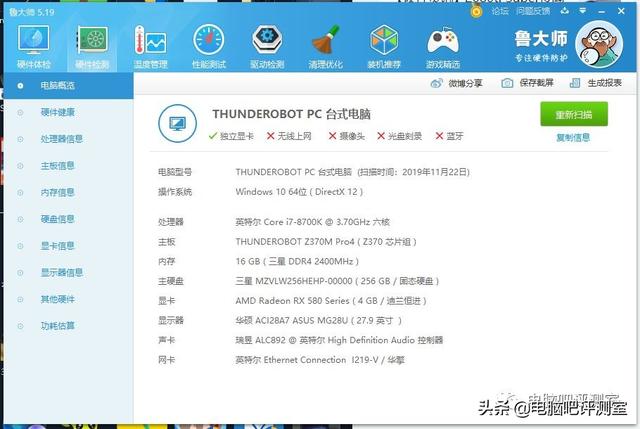Click the 生成报表 text label
640x429 pixels.
coord(604,83)
